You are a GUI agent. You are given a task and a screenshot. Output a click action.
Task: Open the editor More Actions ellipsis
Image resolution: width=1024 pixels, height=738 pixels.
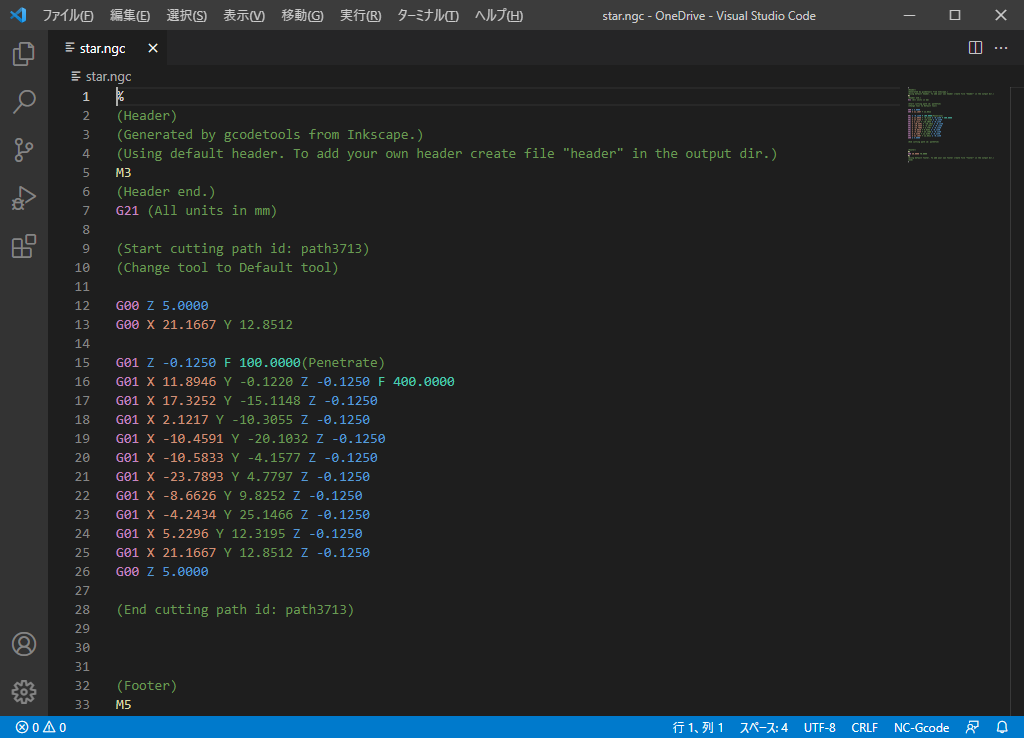[x=1000, y=48]
